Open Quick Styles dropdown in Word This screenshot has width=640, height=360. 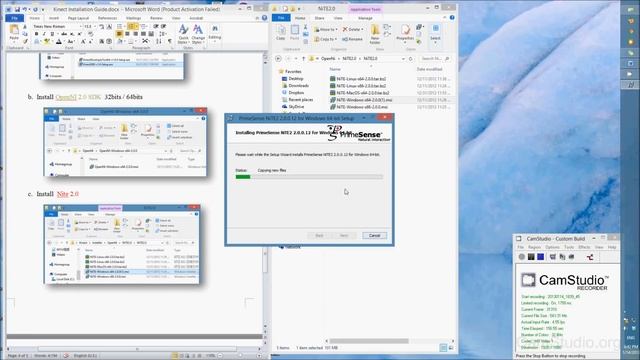[184, 34]
